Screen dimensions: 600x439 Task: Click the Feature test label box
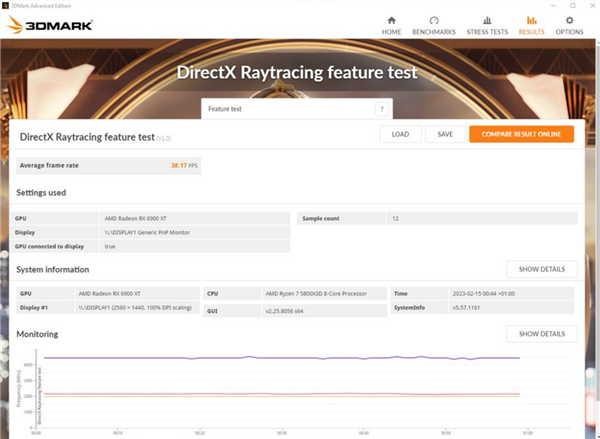[x=297, y=109]
